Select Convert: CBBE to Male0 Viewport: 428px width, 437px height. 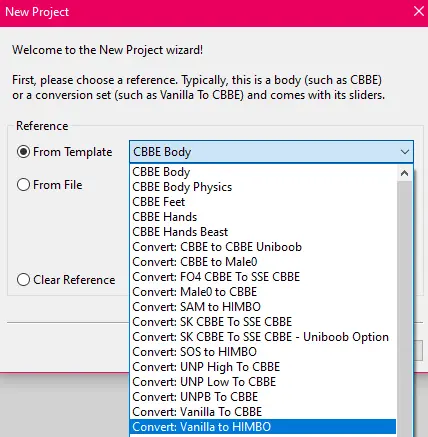click(x=263, y=262)
